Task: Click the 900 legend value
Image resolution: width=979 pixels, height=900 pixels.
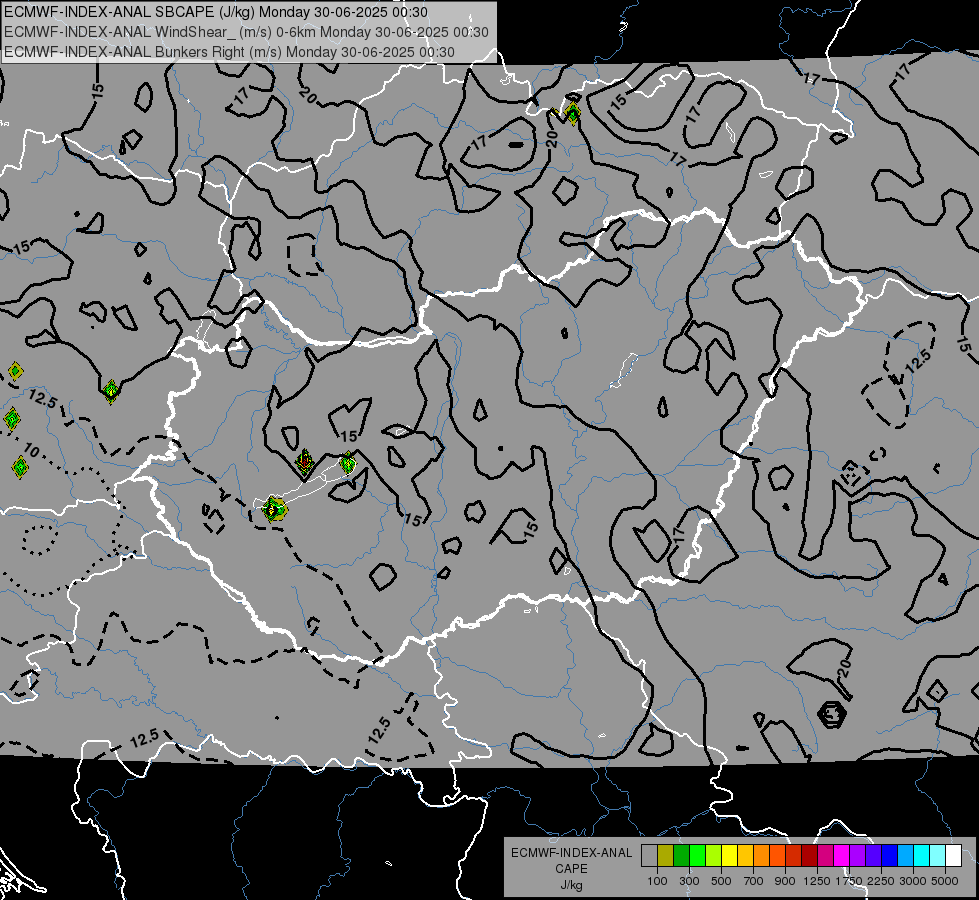Action: pos(785,881)
